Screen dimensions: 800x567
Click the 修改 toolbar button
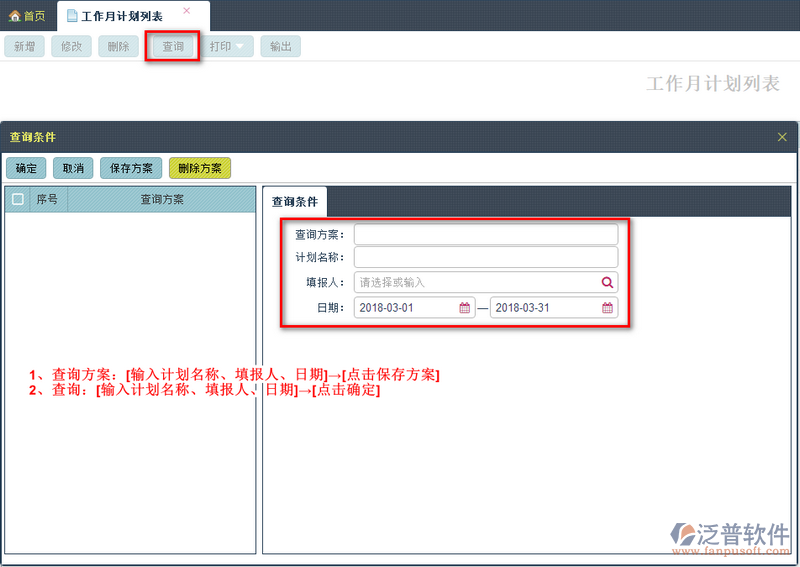coord(71,46)
